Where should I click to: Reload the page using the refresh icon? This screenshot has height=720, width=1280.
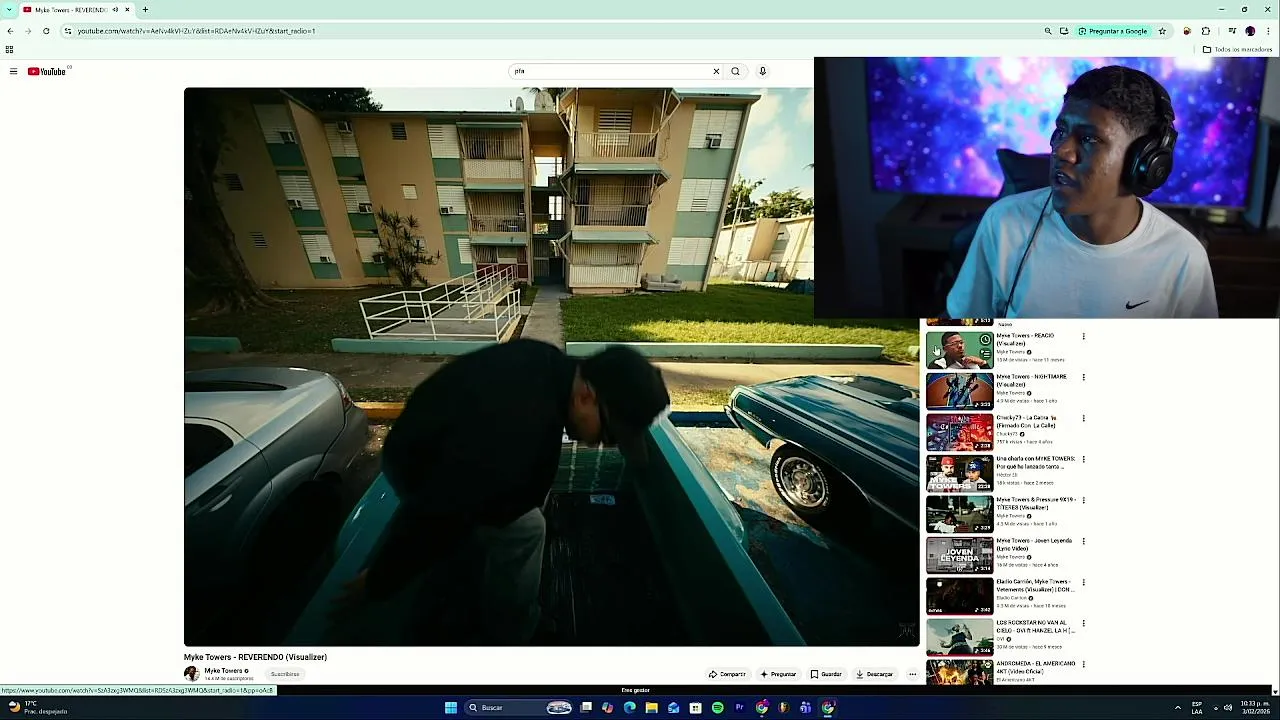point(46,31)
